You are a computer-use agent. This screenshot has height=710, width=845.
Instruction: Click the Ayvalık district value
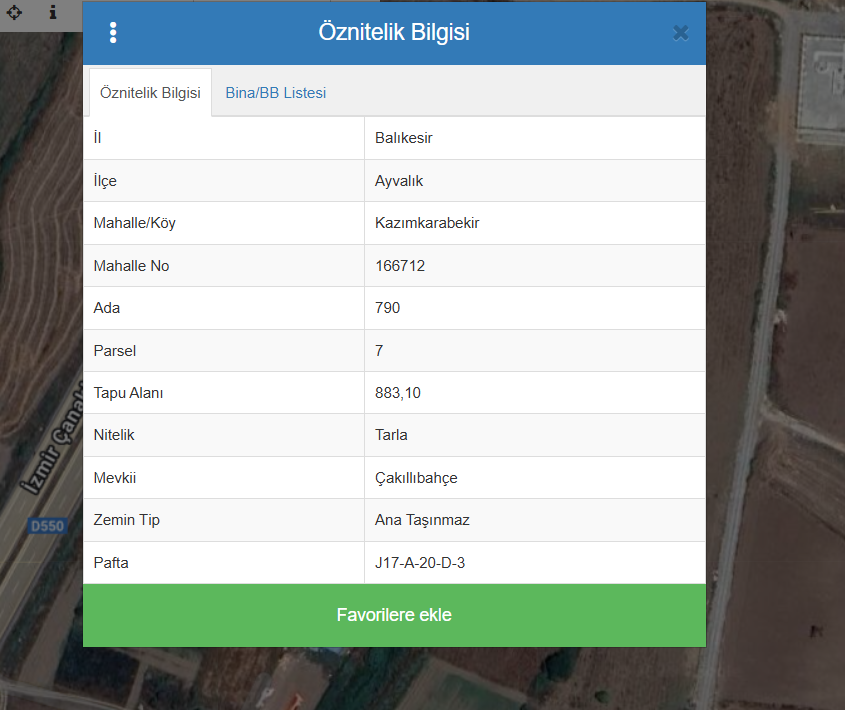(x=400, y=181)
